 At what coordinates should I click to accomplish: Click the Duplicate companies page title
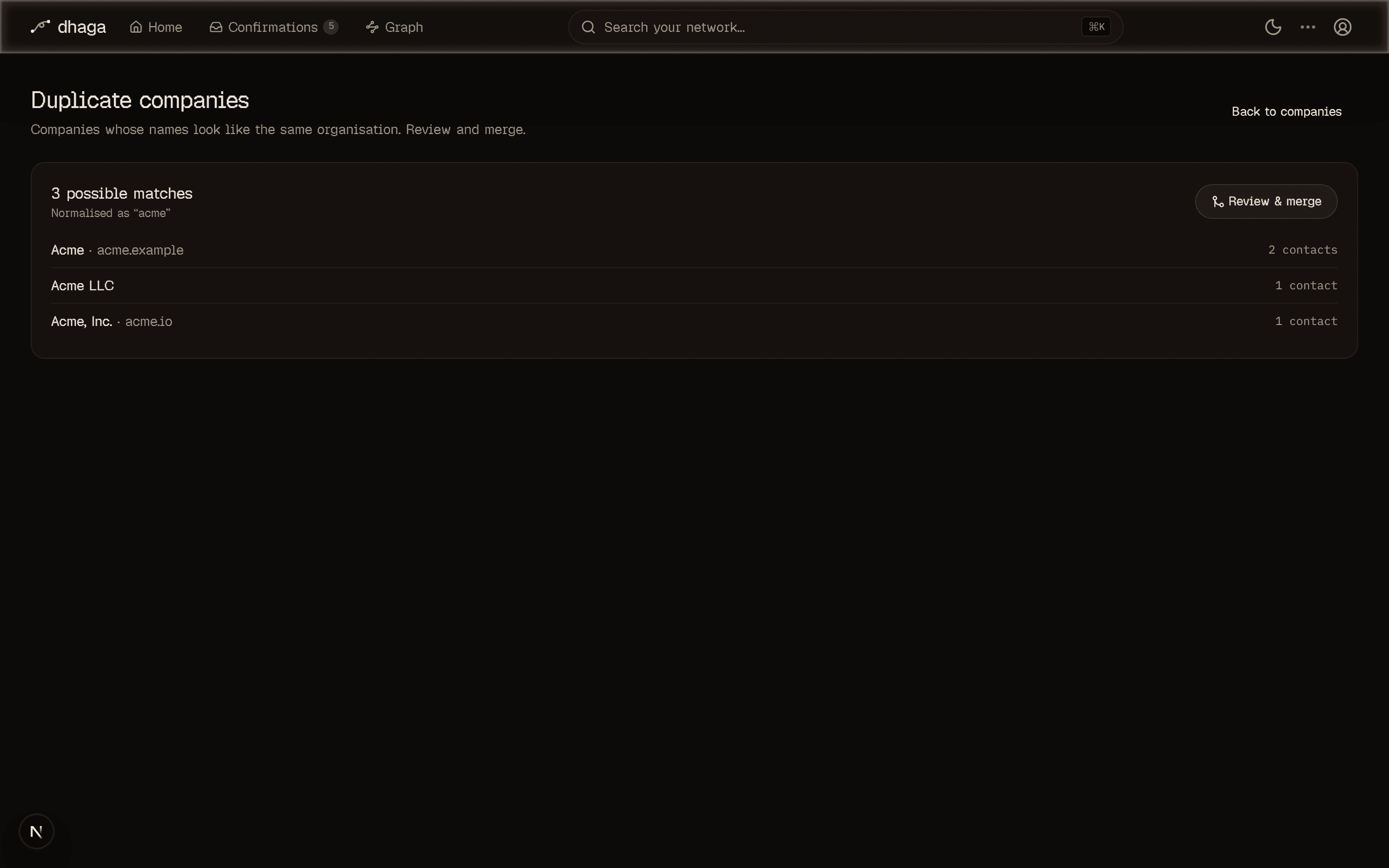tap(139, 100)
